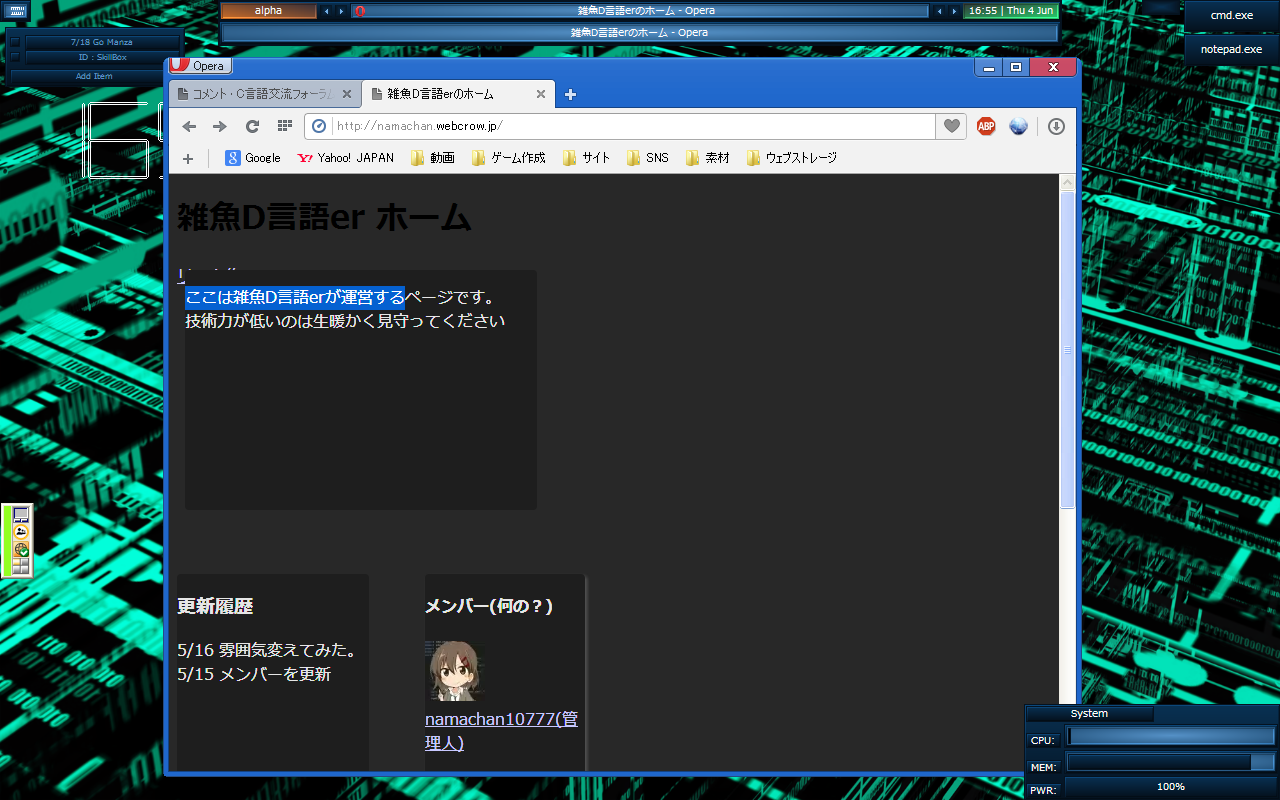
Task: Click the address bar URL field
Action: 630,126
